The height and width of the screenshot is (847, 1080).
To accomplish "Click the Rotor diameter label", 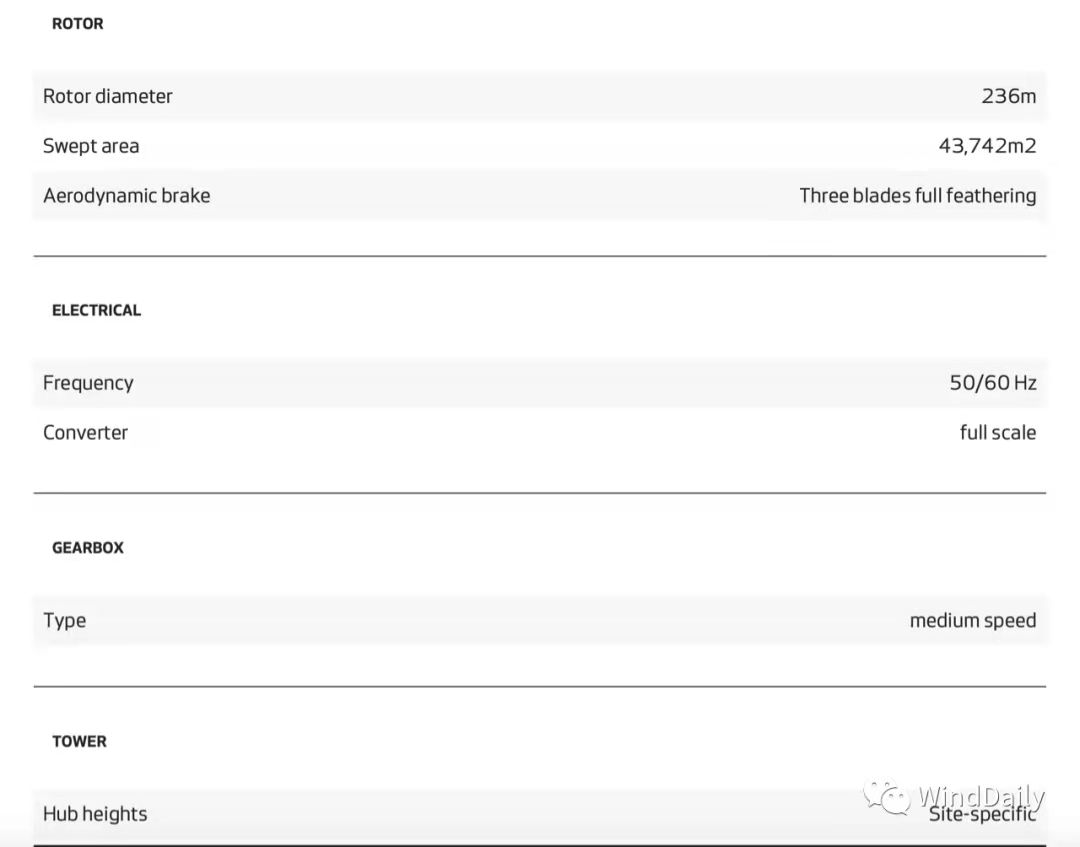I will pos(107,96).
